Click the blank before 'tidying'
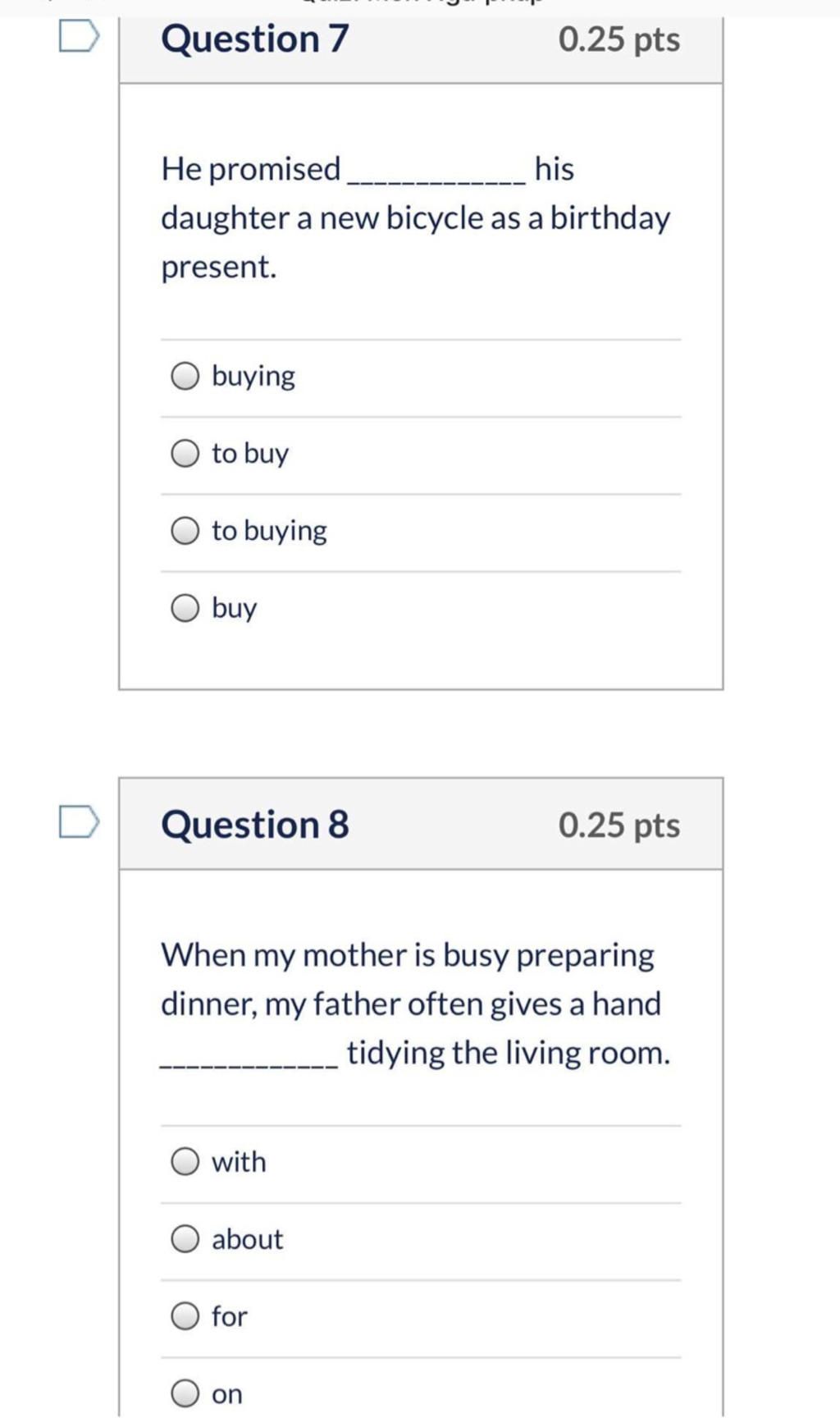 (x=248, y=1057)
